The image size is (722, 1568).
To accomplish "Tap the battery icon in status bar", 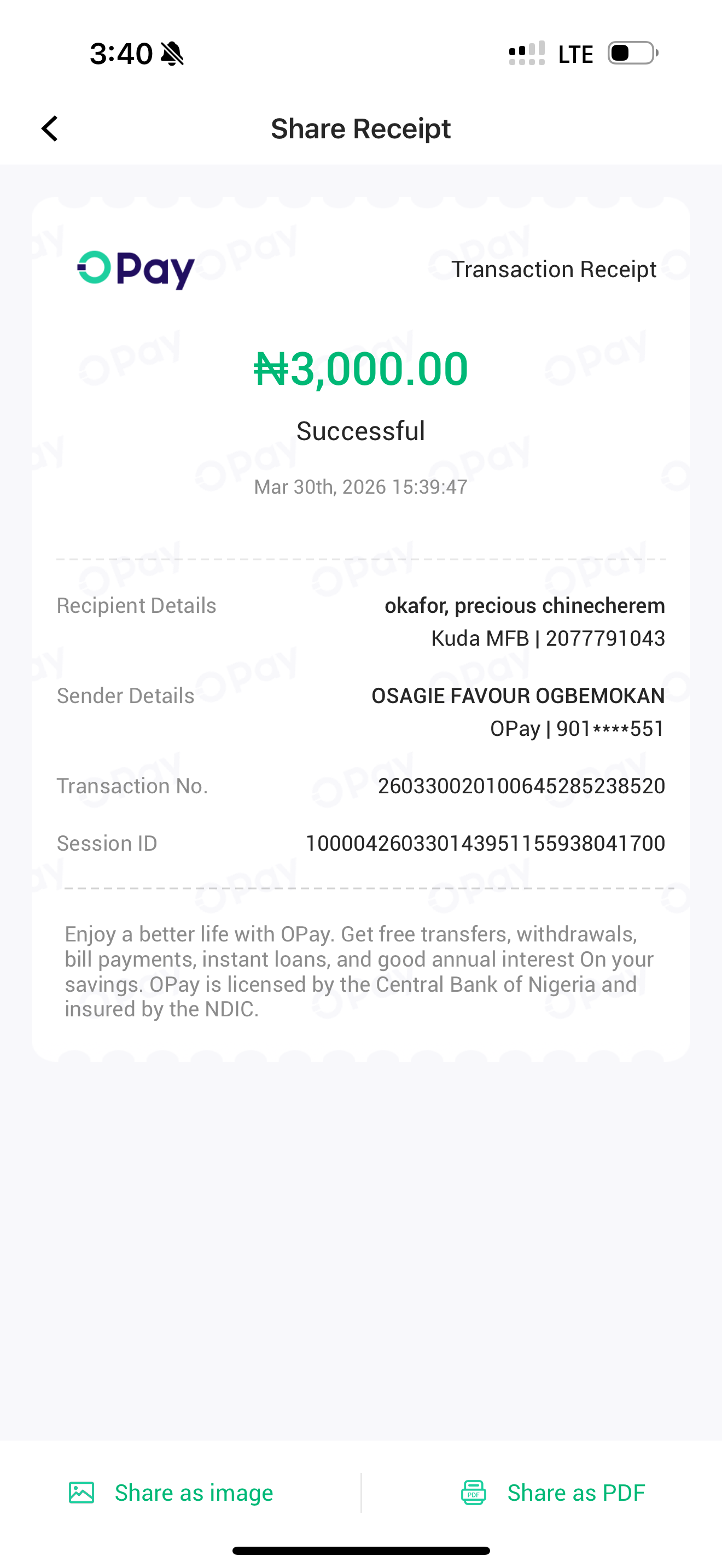I will click(x=632, y=53).
